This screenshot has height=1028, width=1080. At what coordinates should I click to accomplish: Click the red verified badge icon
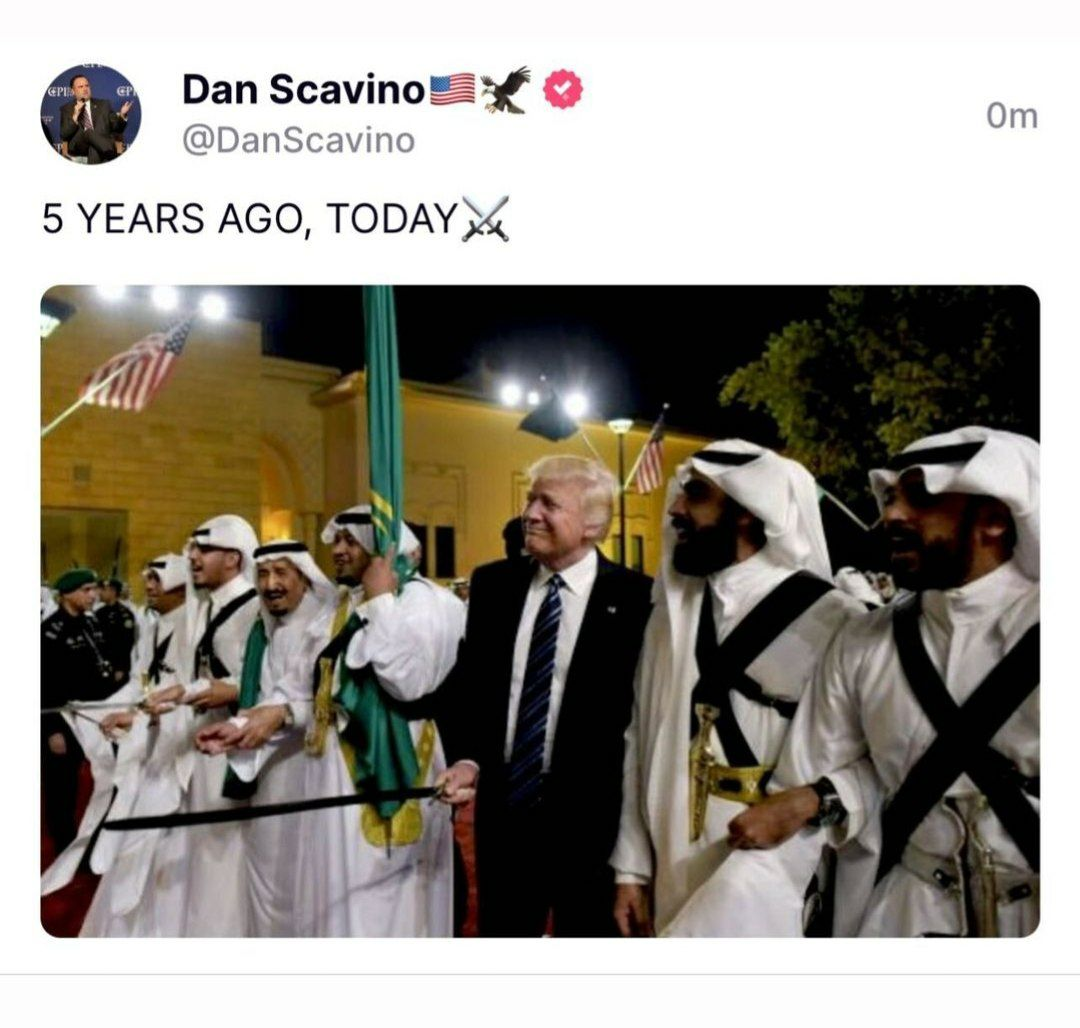click(563, 89)
